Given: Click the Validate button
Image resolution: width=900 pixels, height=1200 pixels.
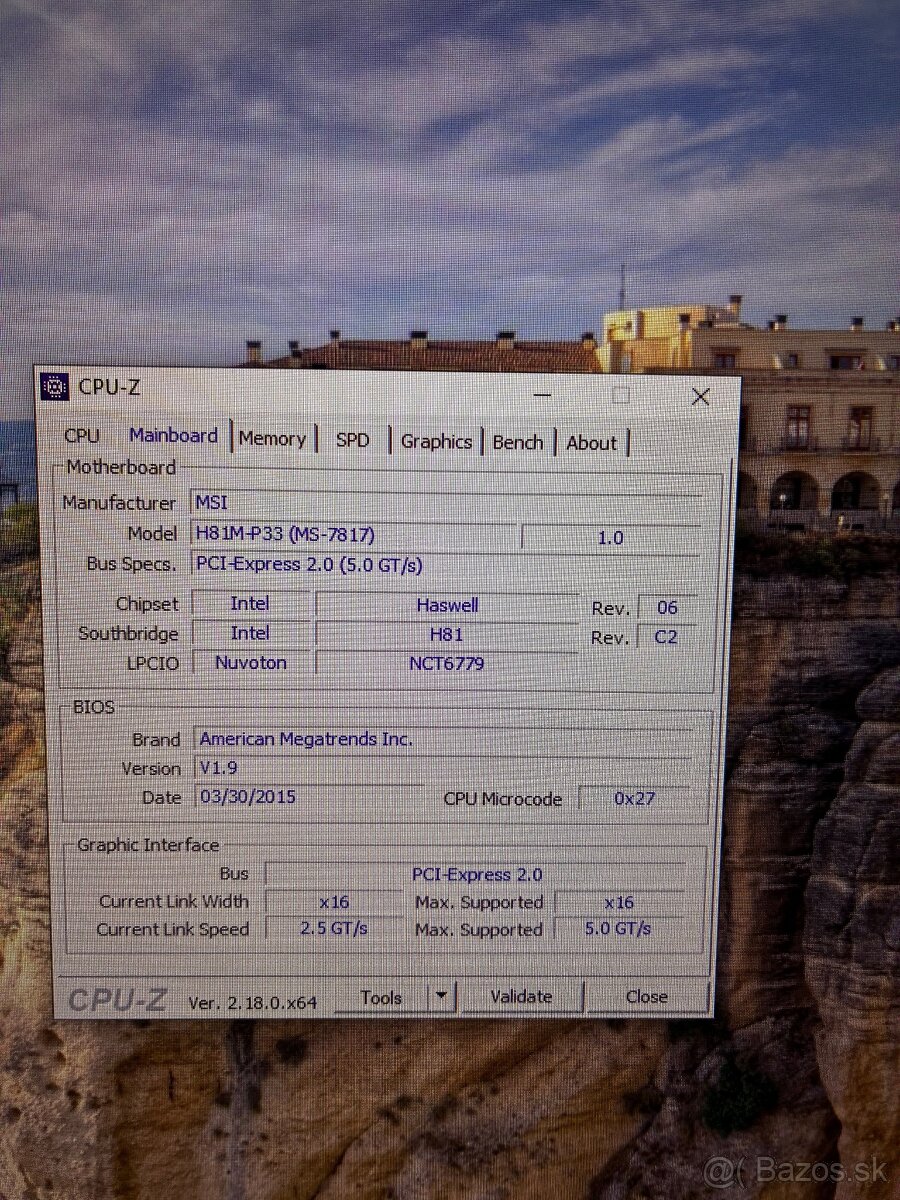Looking at the screenshot, I should (x=522, y=996).
